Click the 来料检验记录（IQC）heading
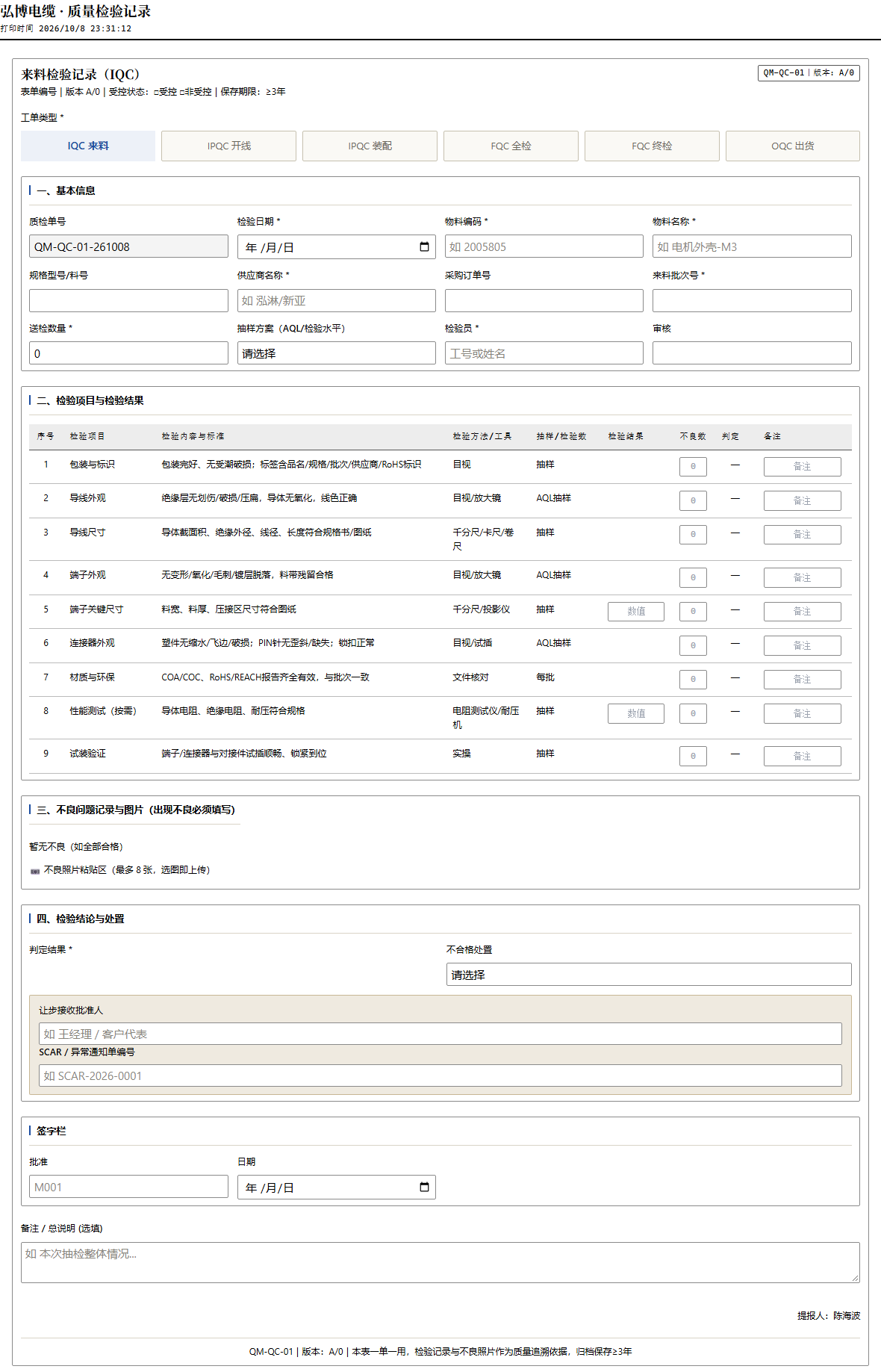881x1372 pixels. click(x=81, y=75)
